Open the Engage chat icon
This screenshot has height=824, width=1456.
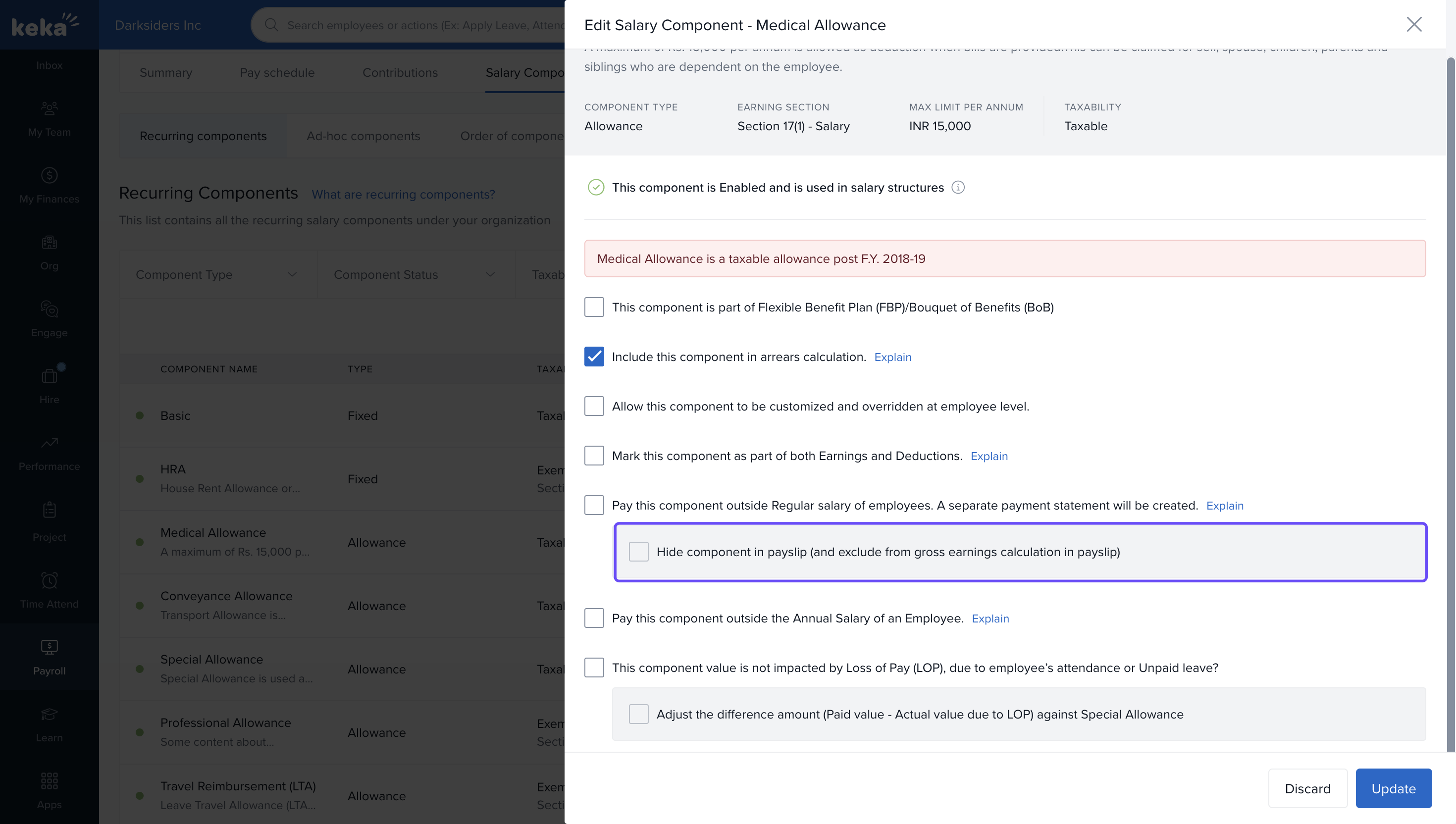coord(49,309)
